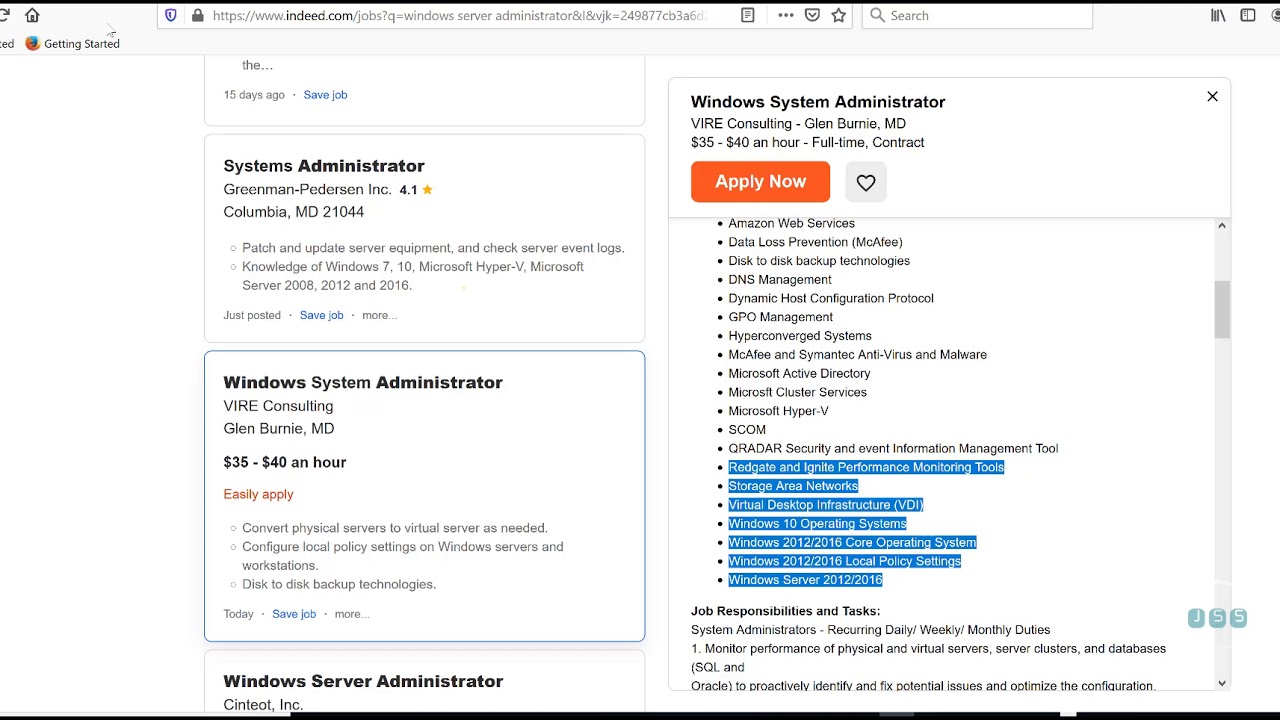Viewport: 1280px width, 720px height.
Task: Click highlighted 'Virtual Desktop Infrastructure (VDI)' item
Action: [825, 505]
